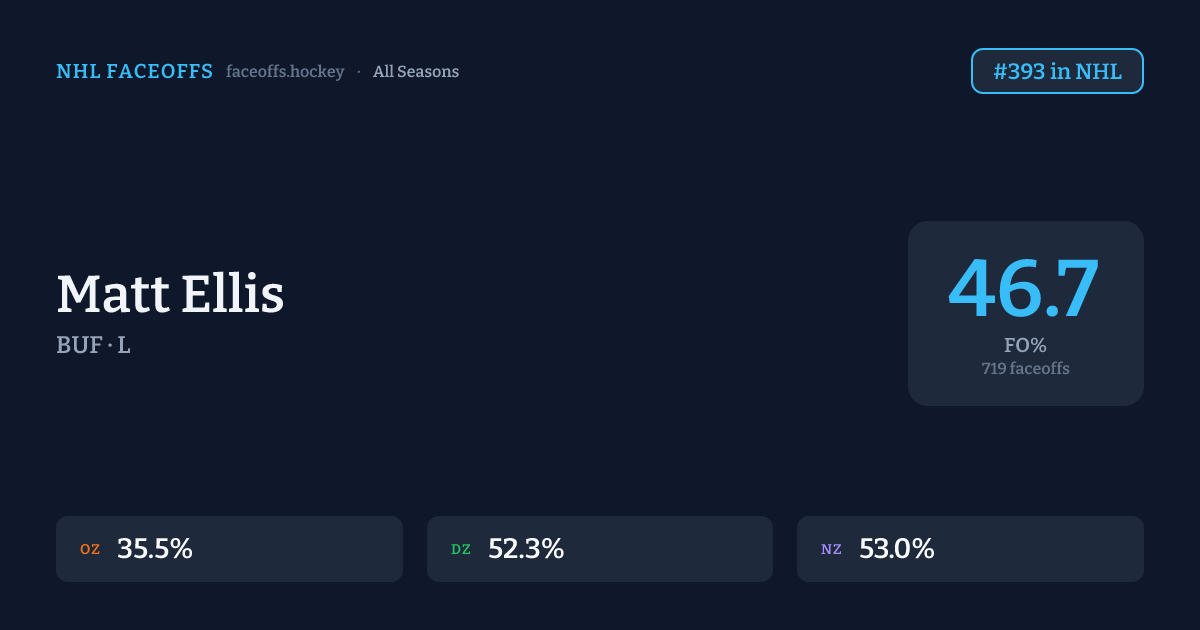This screenshot has width=1200, height=630.
Task: Click the dot separator before All Seasons
Action: click(359, 72)
